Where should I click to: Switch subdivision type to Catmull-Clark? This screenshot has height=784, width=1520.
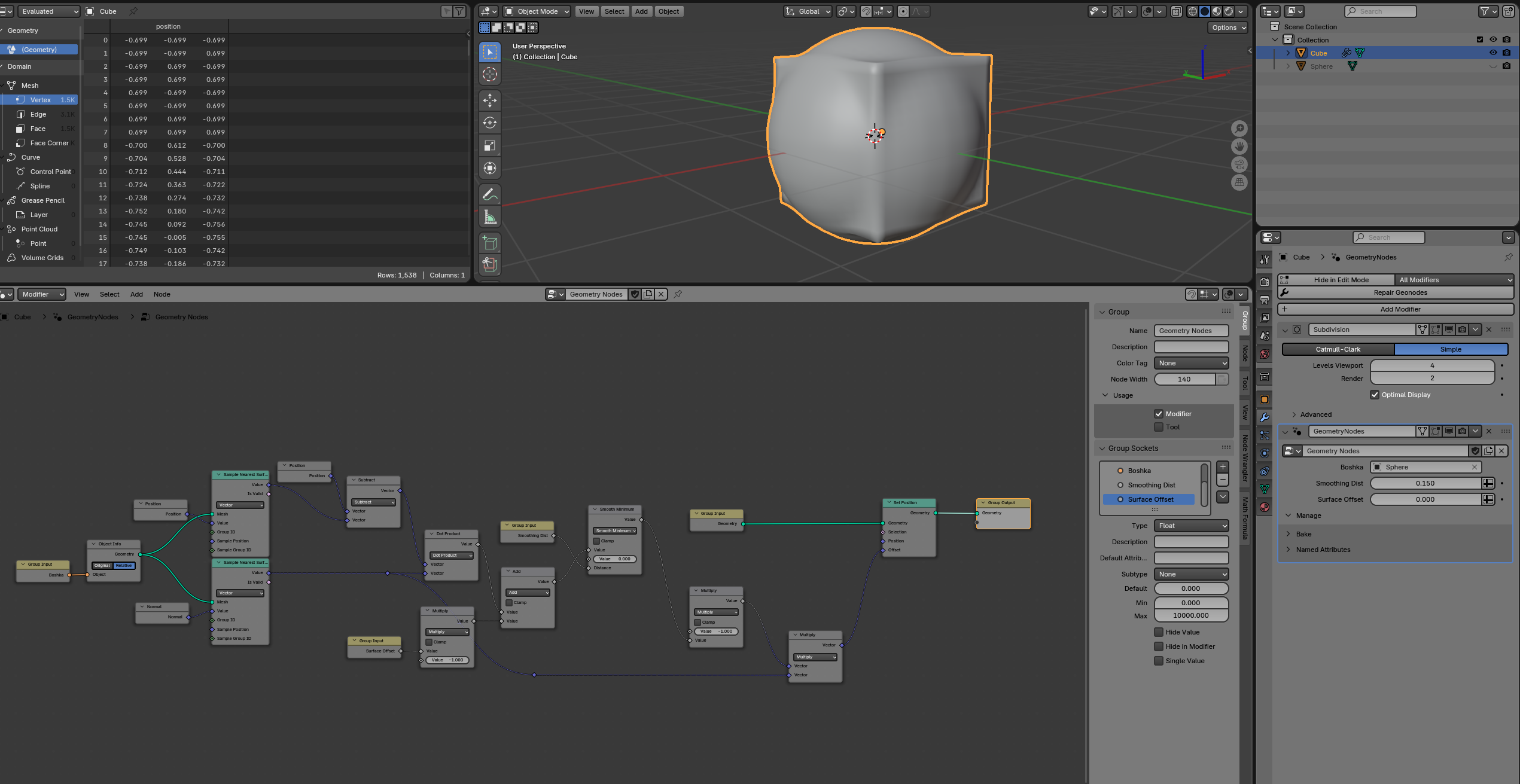tap(1338, 349)
